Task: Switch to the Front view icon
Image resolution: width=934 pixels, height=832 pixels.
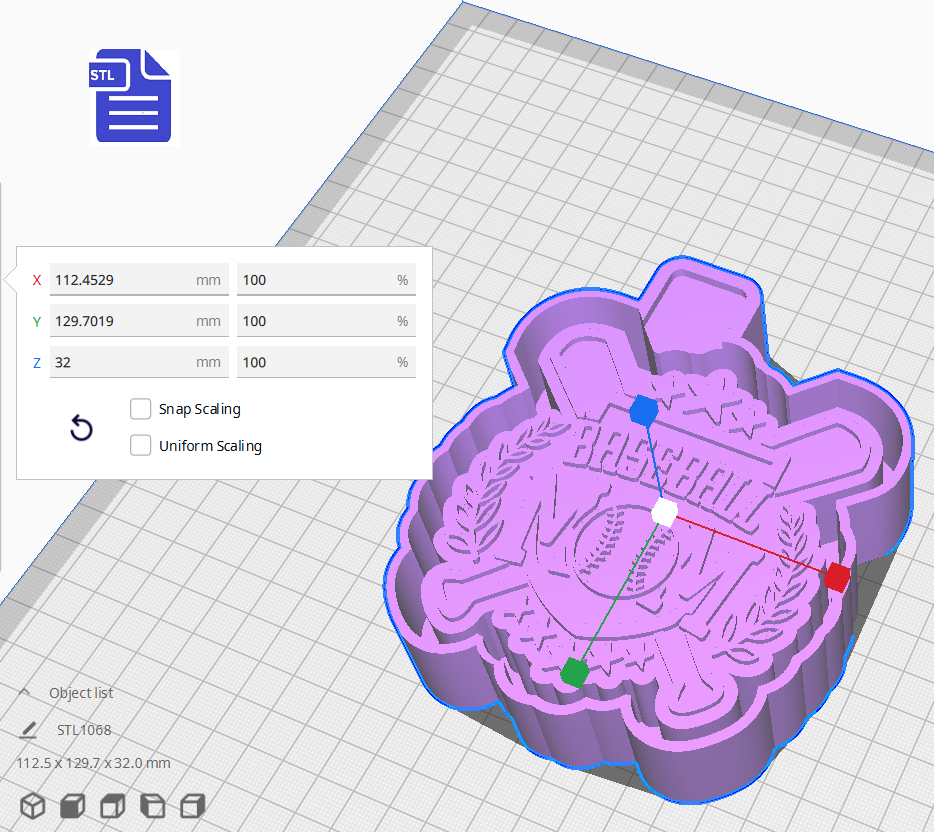Action: coord(72,805)
